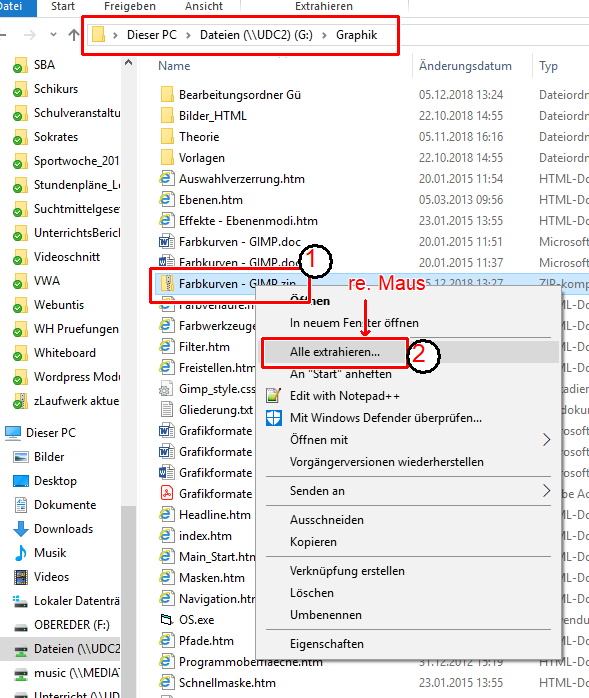This screenshot has height=698, width=589.
Task: Select the Farbkurven - GIMP.zip archive icon
Action: [x=167, y=283]
